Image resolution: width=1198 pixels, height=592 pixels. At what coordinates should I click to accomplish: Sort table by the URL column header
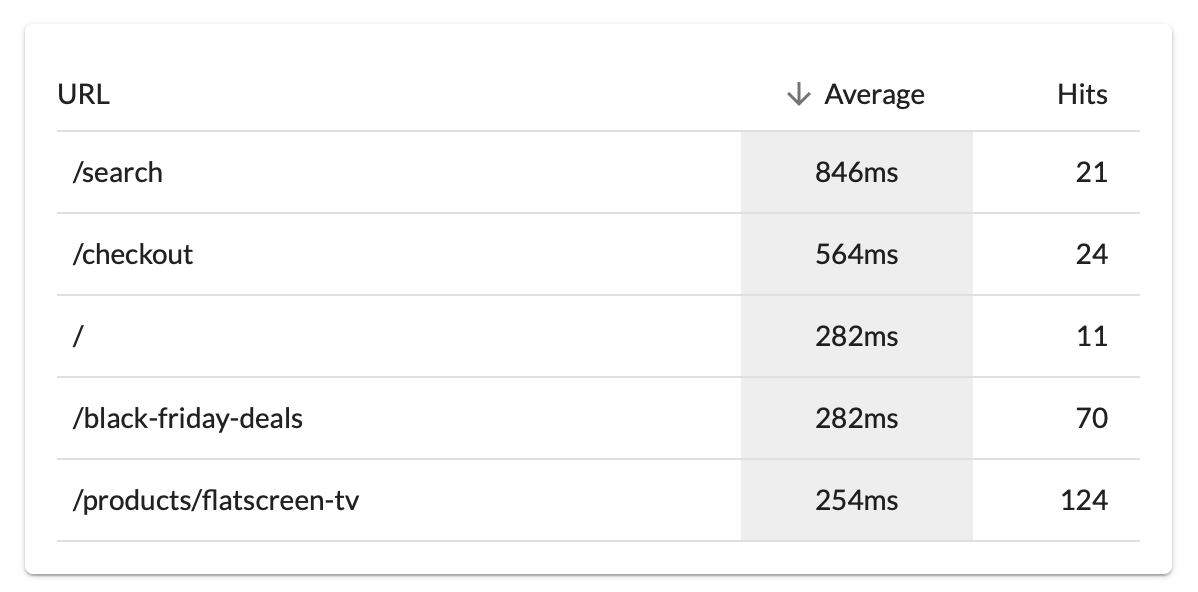84,95
